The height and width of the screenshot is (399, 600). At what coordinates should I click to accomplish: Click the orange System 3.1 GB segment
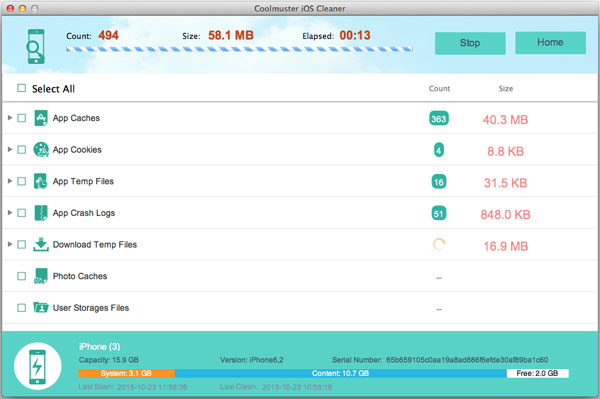(x=126, y=373)
